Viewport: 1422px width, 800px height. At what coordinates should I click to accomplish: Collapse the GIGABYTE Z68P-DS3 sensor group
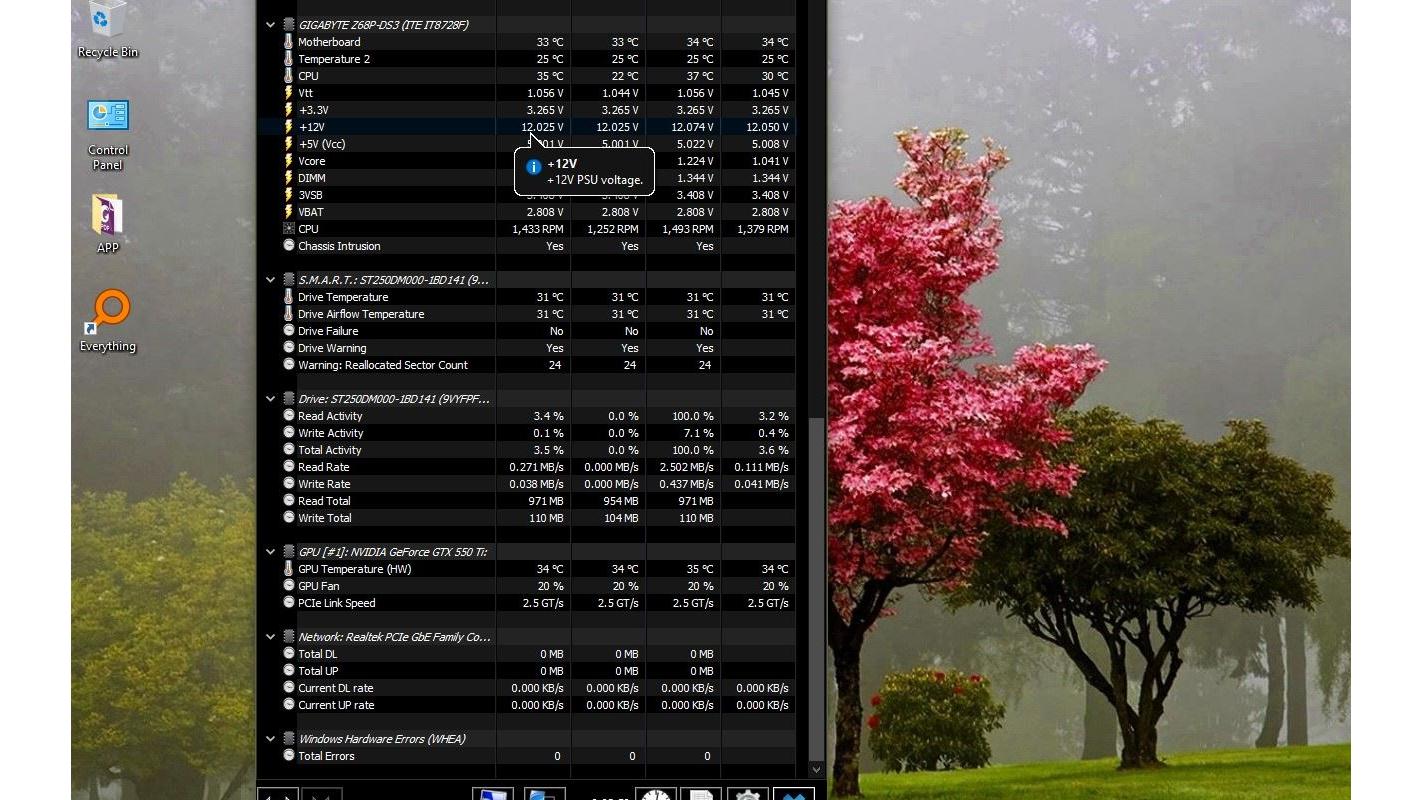point(270,25)
